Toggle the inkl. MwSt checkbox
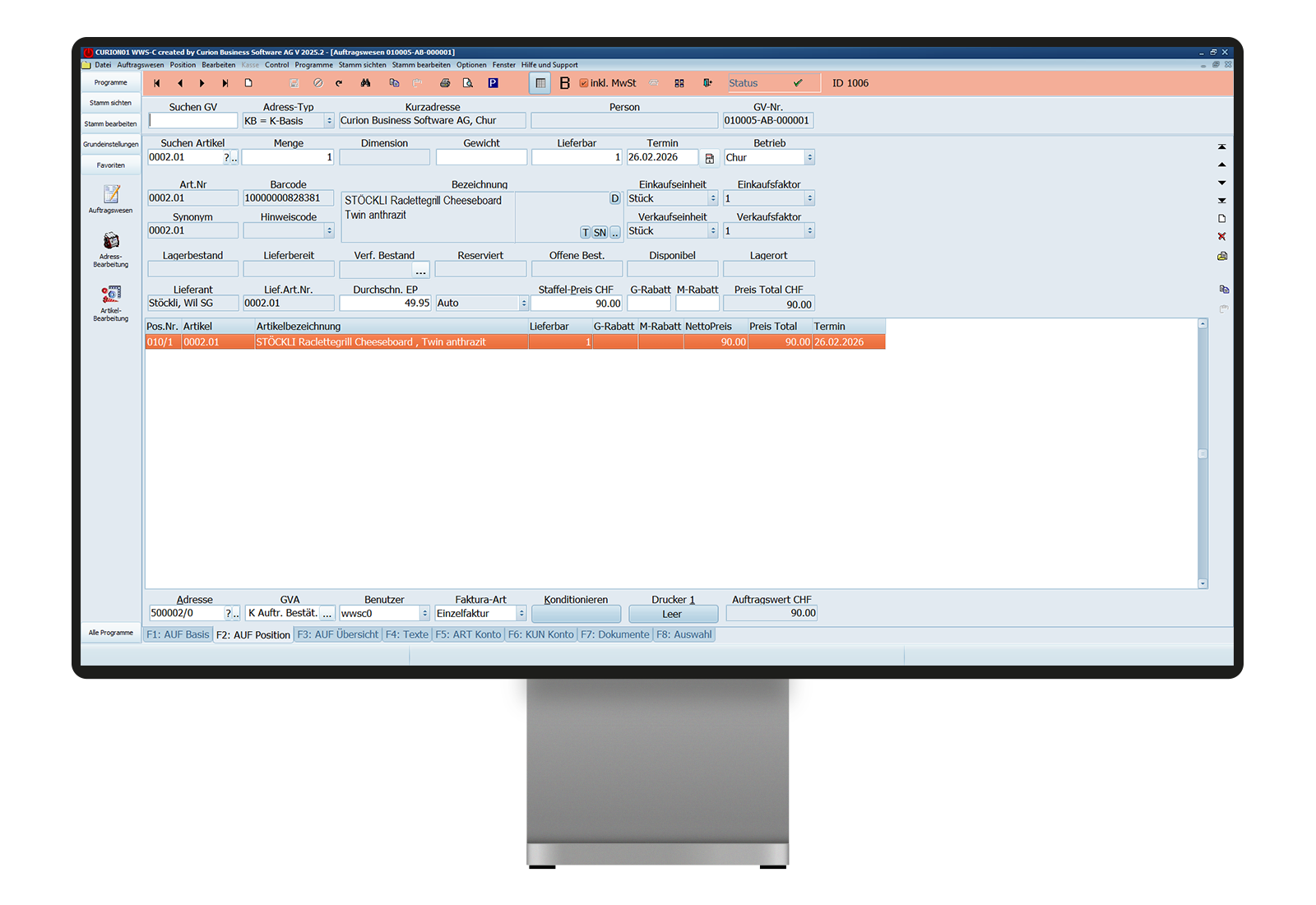The image size is (1316, 905). click(584, 83)
